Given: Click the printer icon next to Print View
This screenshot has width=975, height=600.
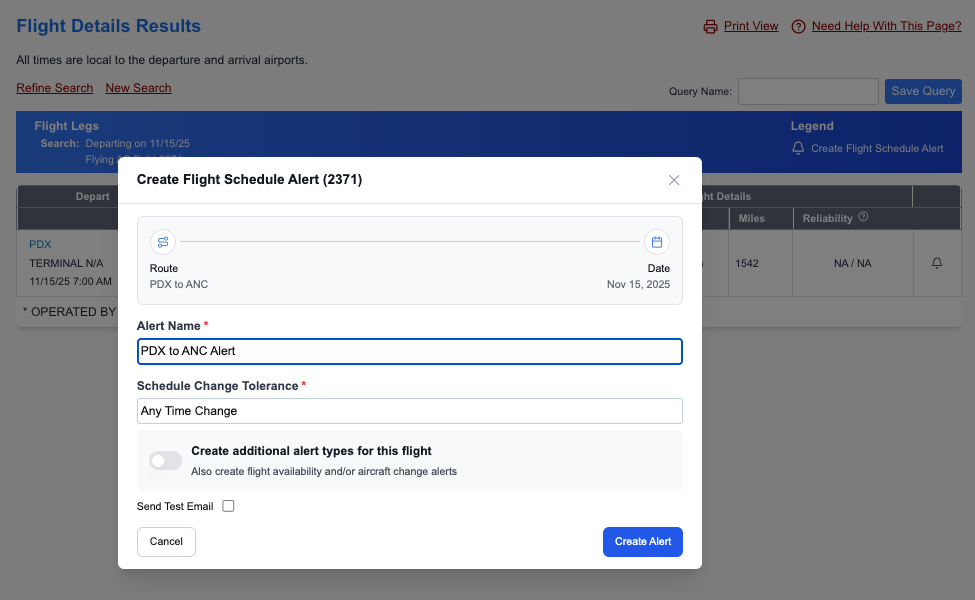Looking at the screenshot, I should [x=710, y=26].
